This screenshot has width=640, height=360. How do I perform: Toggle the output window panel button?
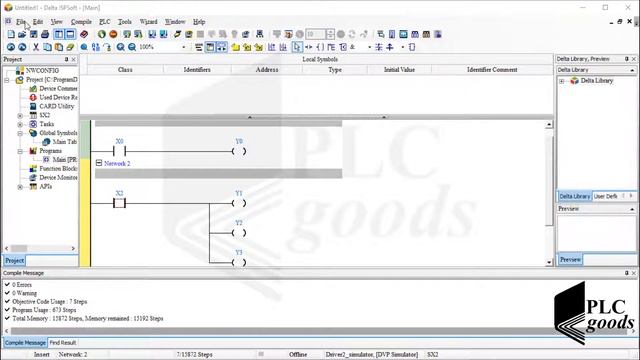coord(70,34)
